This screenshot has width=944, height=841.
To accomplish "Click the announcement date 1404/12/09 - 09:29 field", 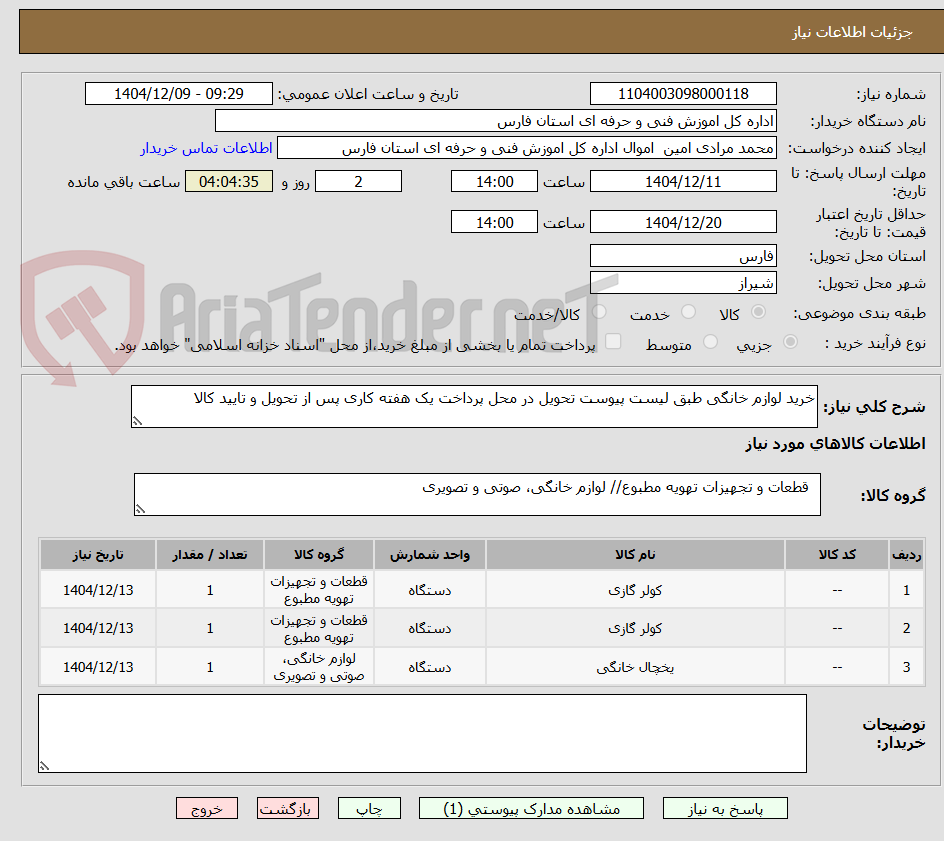I will (179, 94).
